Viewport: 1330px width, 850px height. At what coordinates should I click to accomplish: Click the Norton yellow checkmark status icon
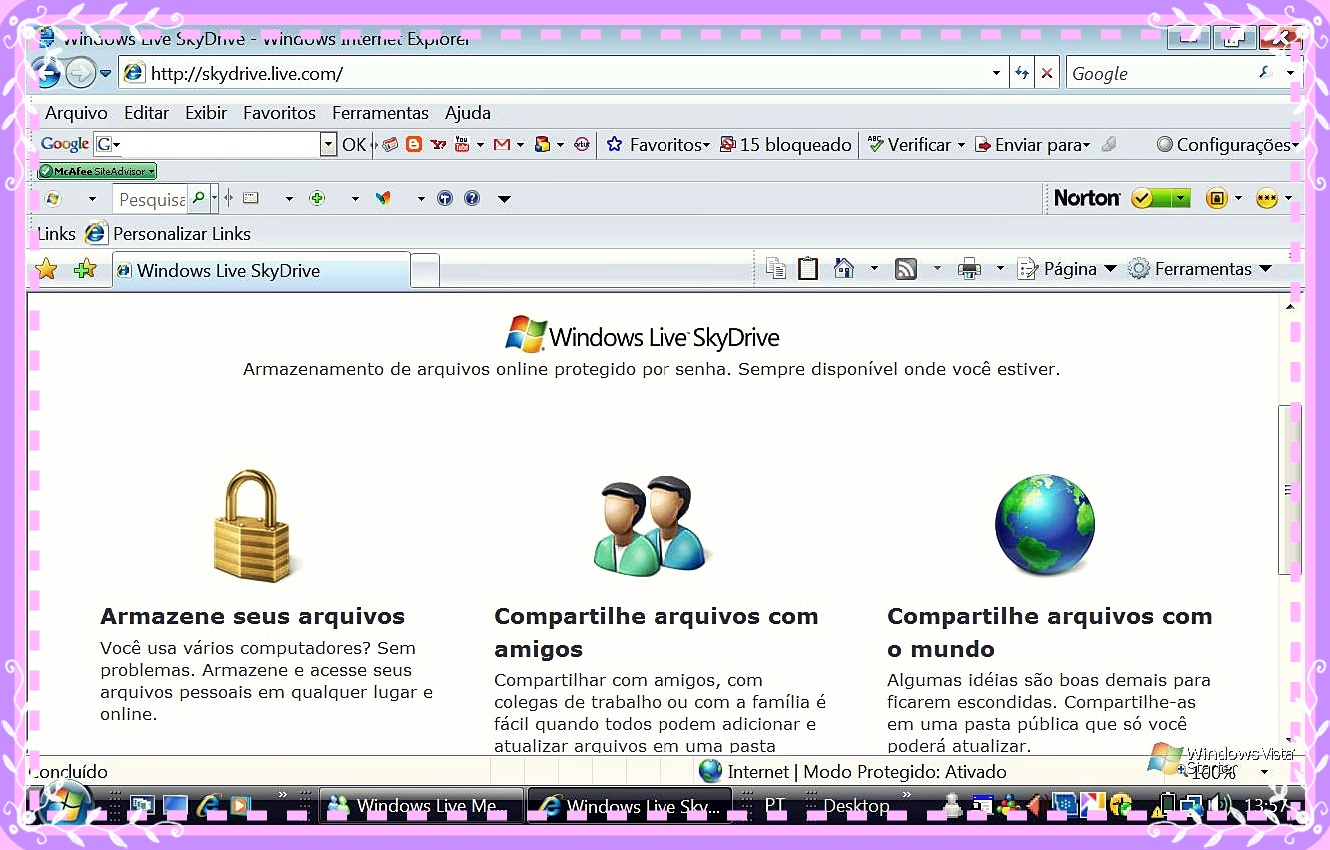pos(1142,198)
